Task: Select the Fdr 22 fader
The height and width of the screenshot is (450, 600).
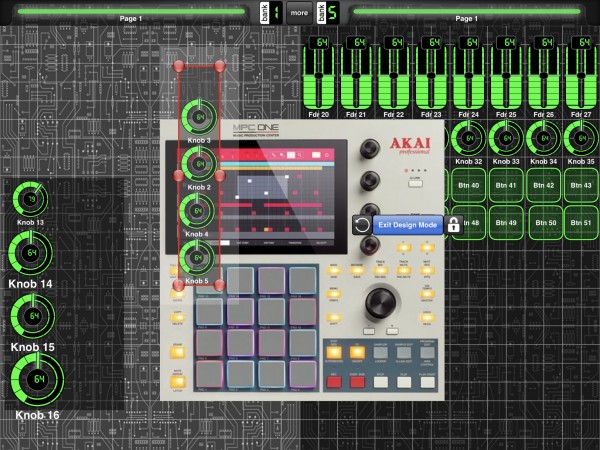Action: 393,73
